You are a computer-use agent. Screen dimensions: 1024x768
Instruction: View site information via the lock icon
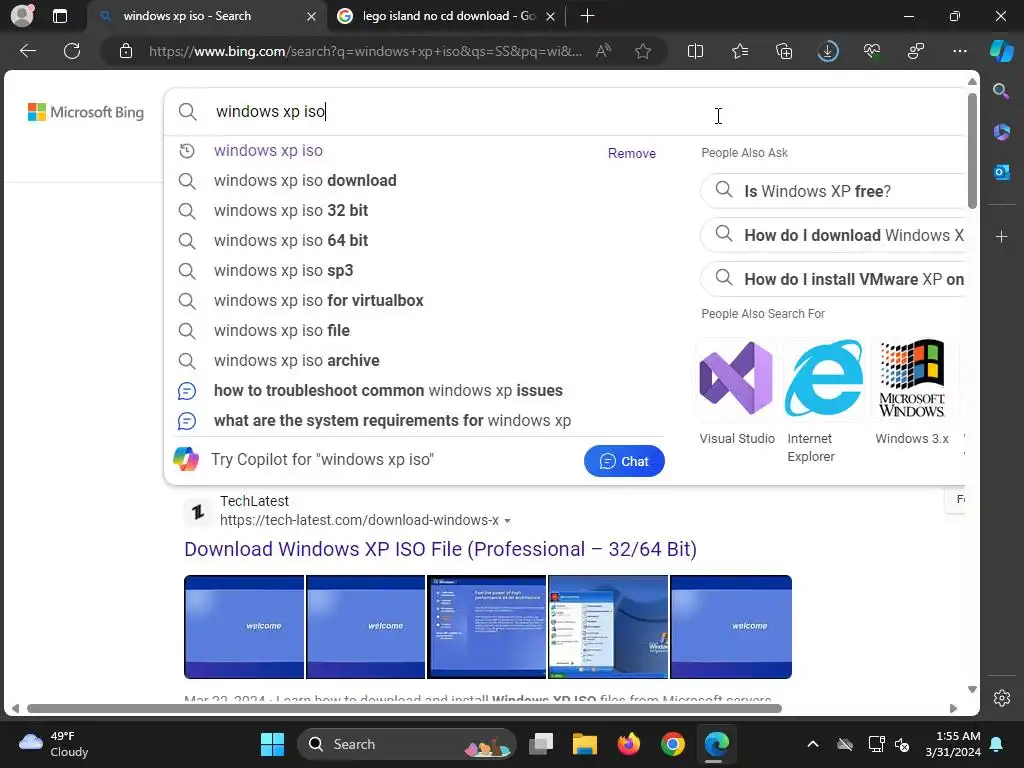pos(126,51)
